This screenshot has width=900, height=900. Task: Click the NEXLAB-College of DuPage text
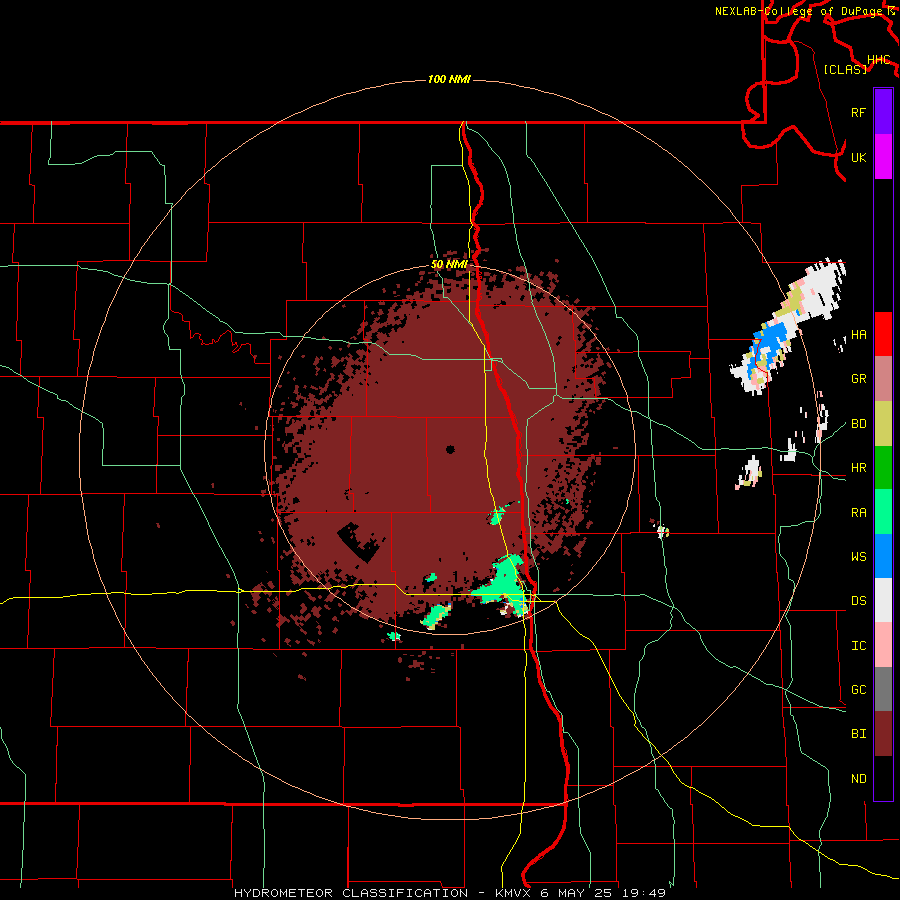click(x=799, y=11)
